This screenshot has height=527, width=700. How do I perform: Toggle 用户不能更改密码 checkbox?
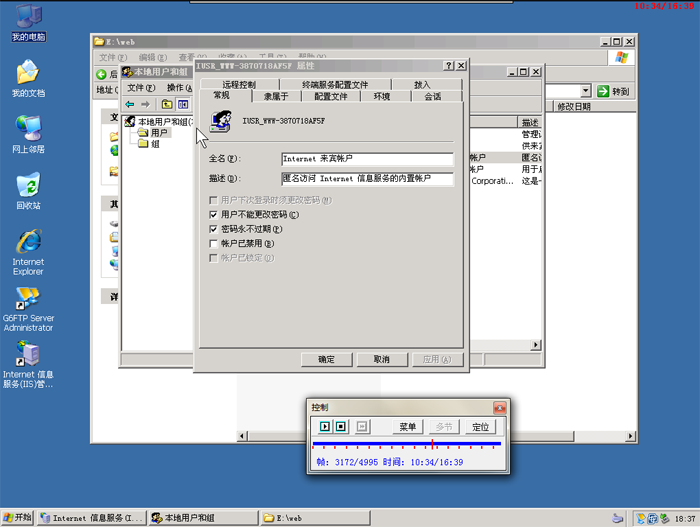(213, 215)
